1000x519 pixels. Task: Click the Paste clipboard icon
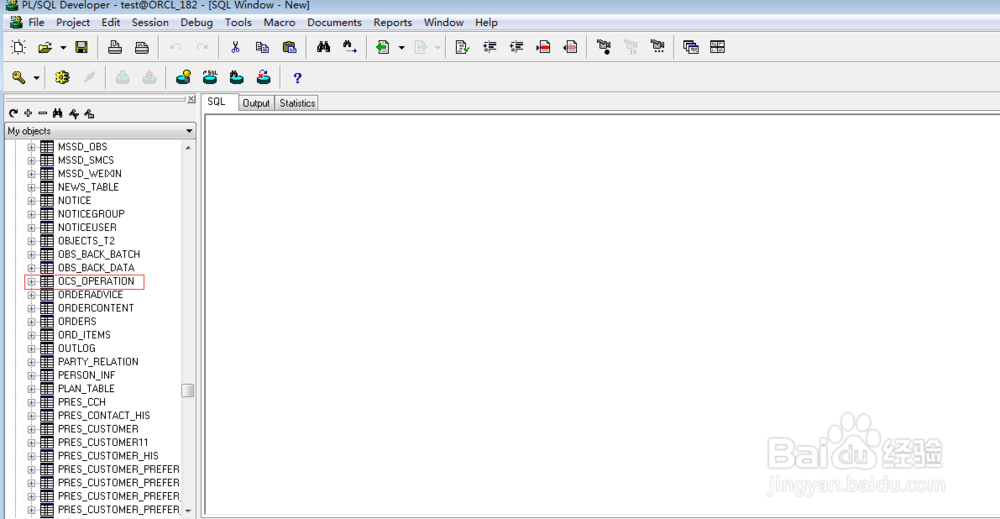pyautogui.click(x=289, y=47)
